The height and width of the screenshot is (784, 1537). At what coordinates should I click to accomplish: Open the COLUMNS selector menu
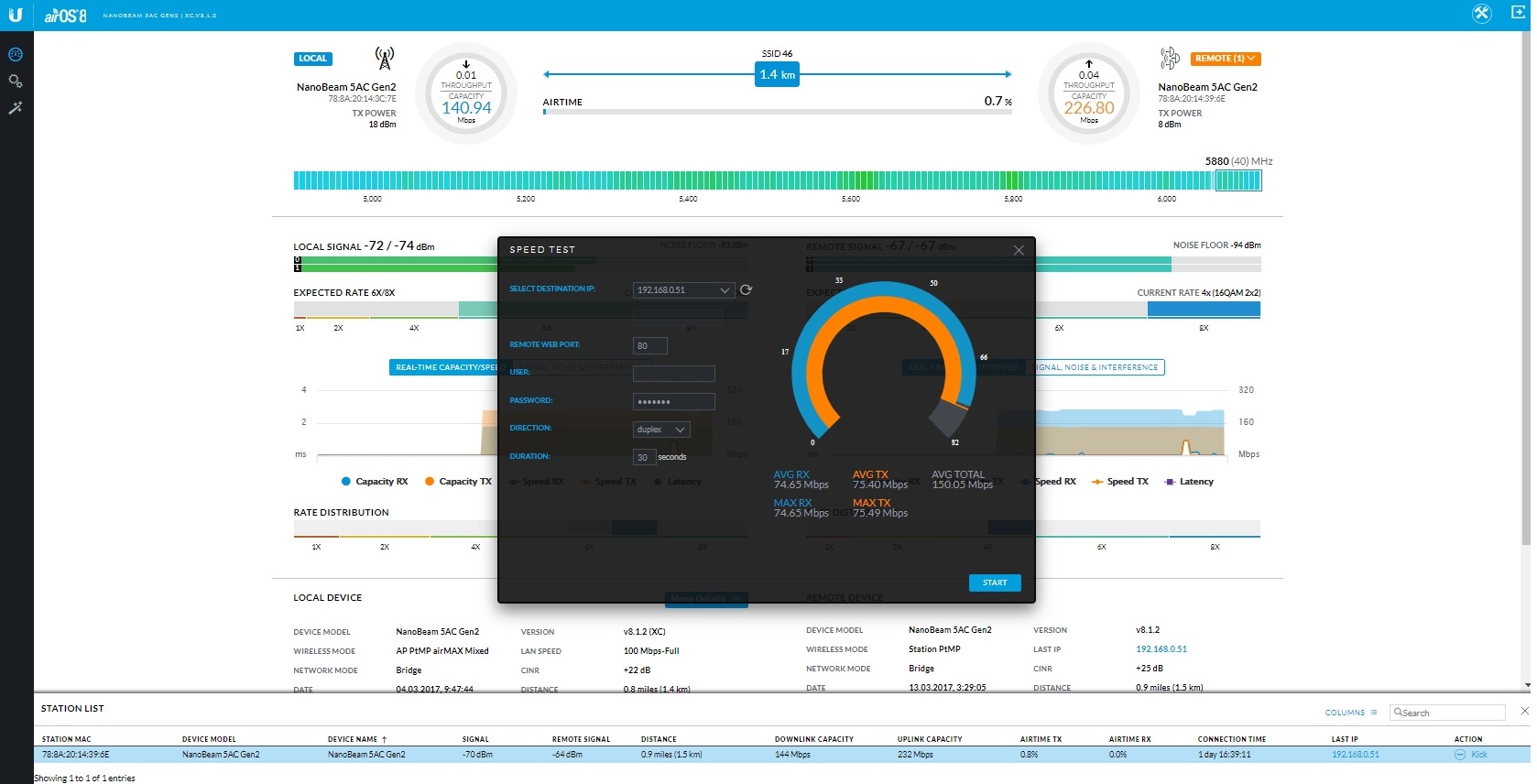pos(1351,713)
